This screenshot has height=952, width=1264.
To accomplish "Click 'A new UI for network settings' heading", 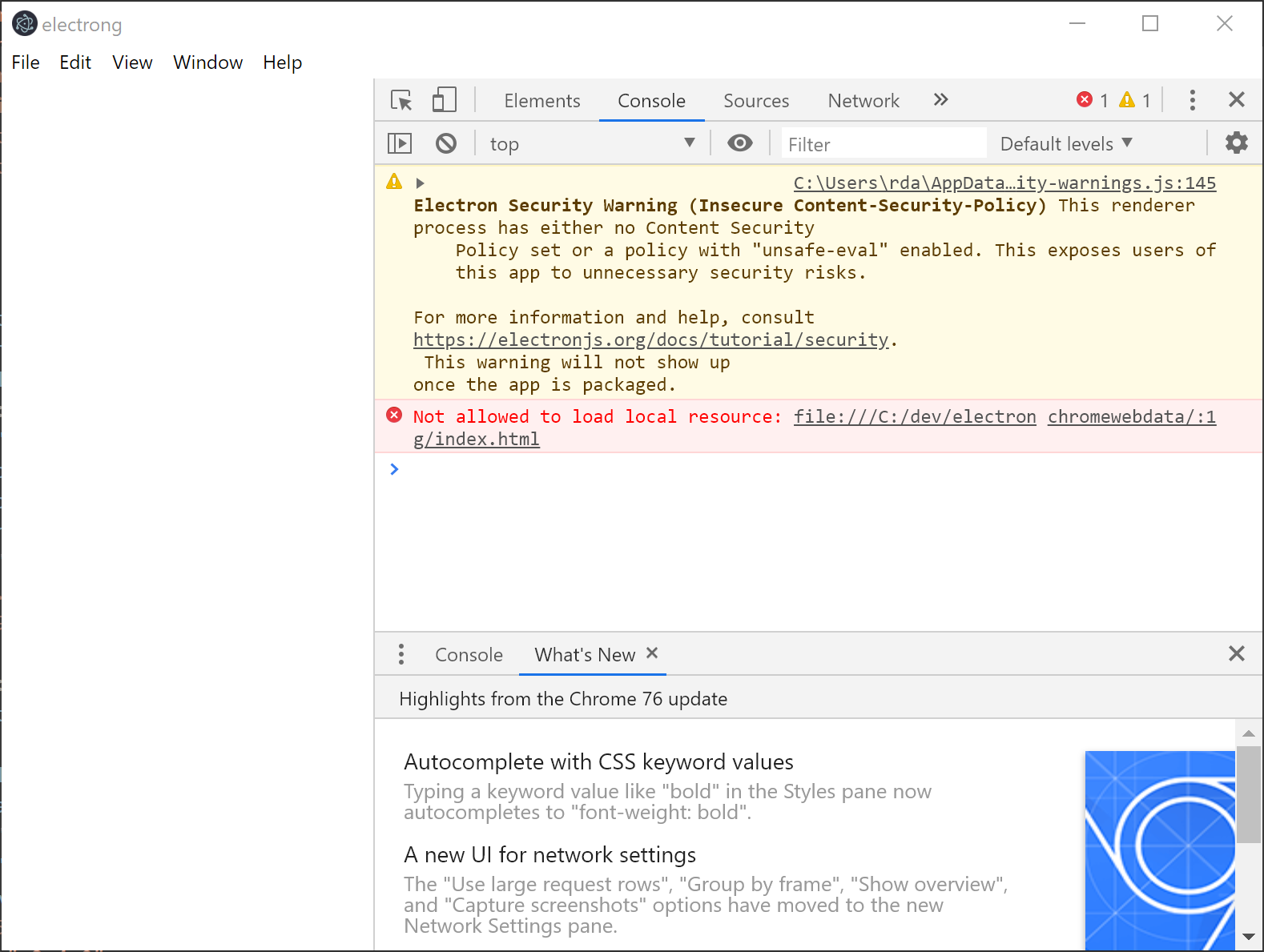I will [549, 854].
